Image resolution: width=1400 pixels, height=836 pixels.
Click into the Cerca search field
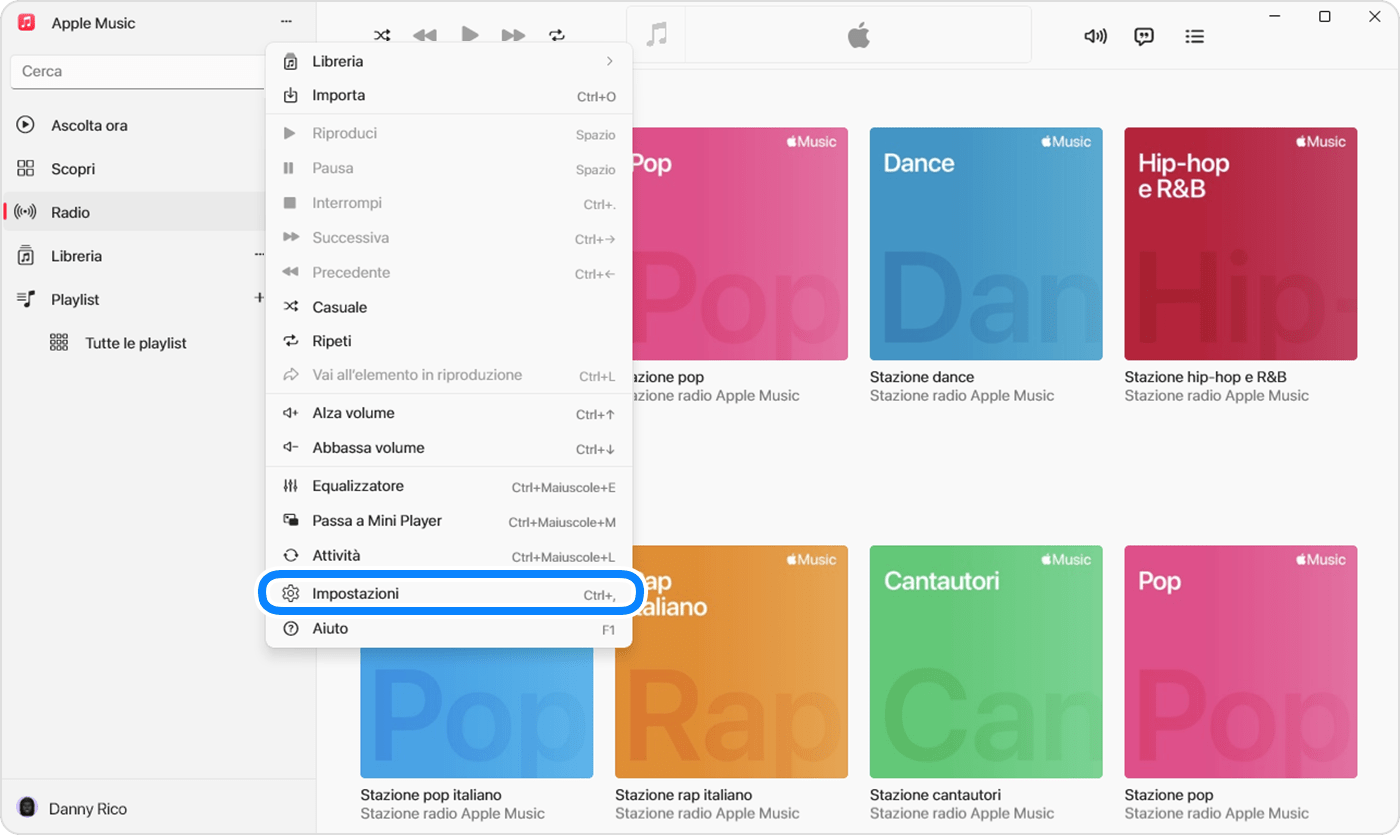137,71
